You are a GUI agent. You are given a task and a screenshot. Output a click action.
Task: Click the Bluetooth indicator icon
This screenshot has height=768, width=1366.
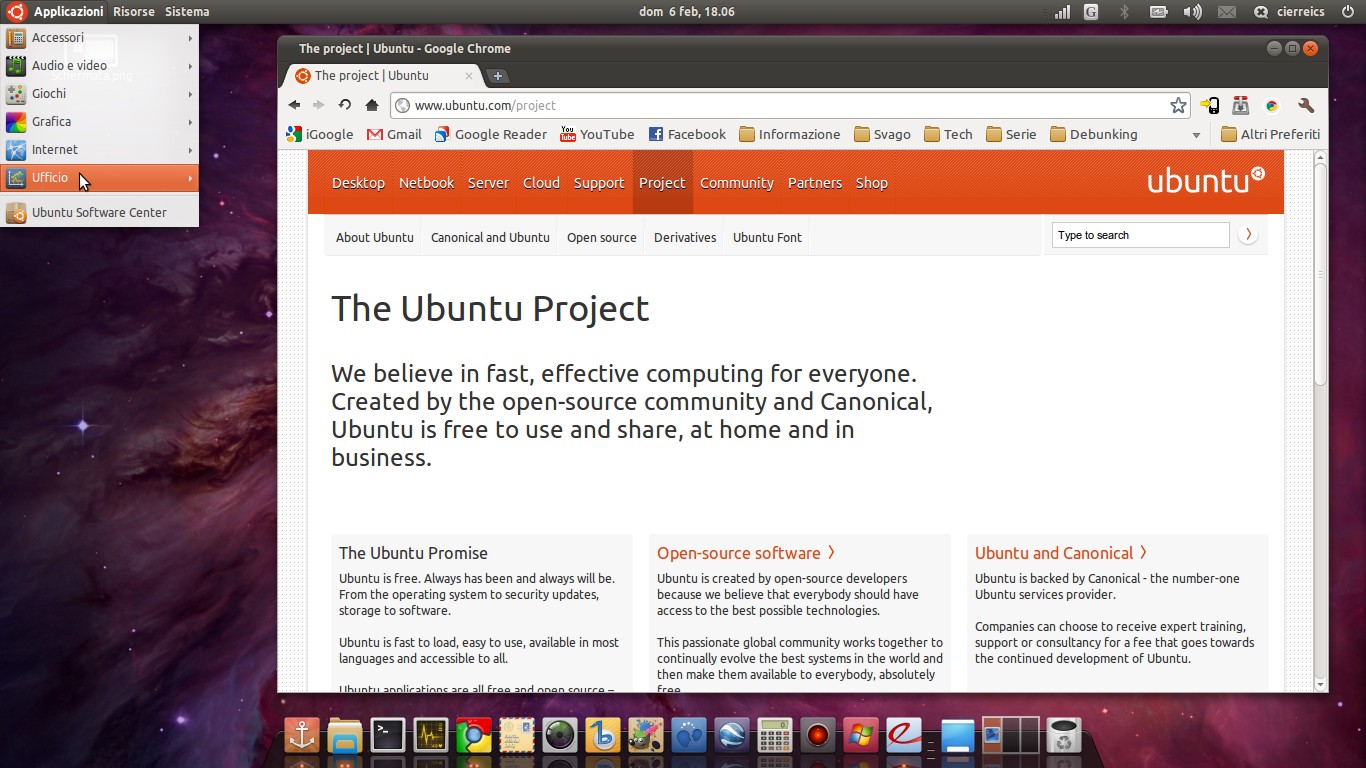click(1124, 12)
